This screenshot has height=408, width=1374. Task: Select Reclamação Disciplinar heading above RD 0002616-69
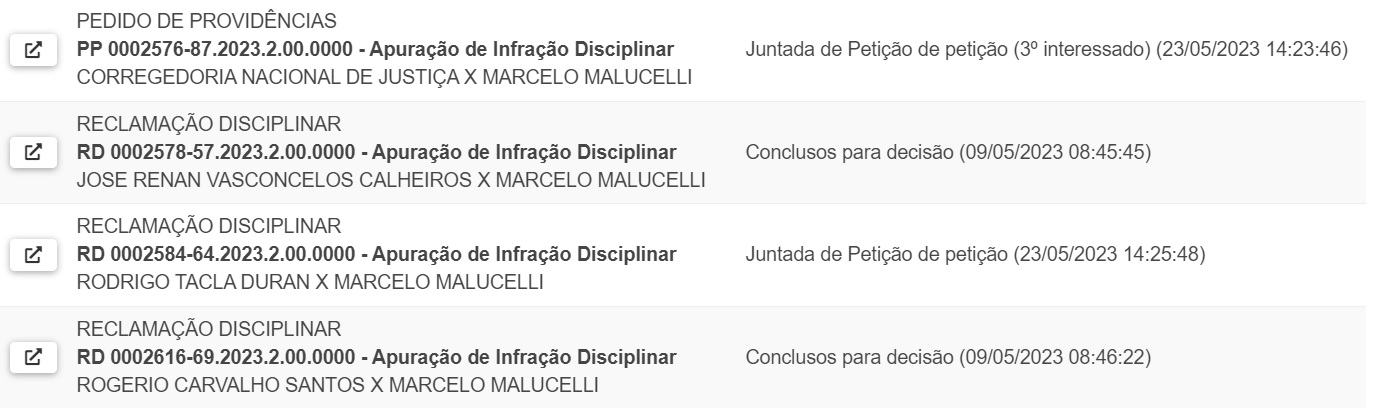(209, 329)
